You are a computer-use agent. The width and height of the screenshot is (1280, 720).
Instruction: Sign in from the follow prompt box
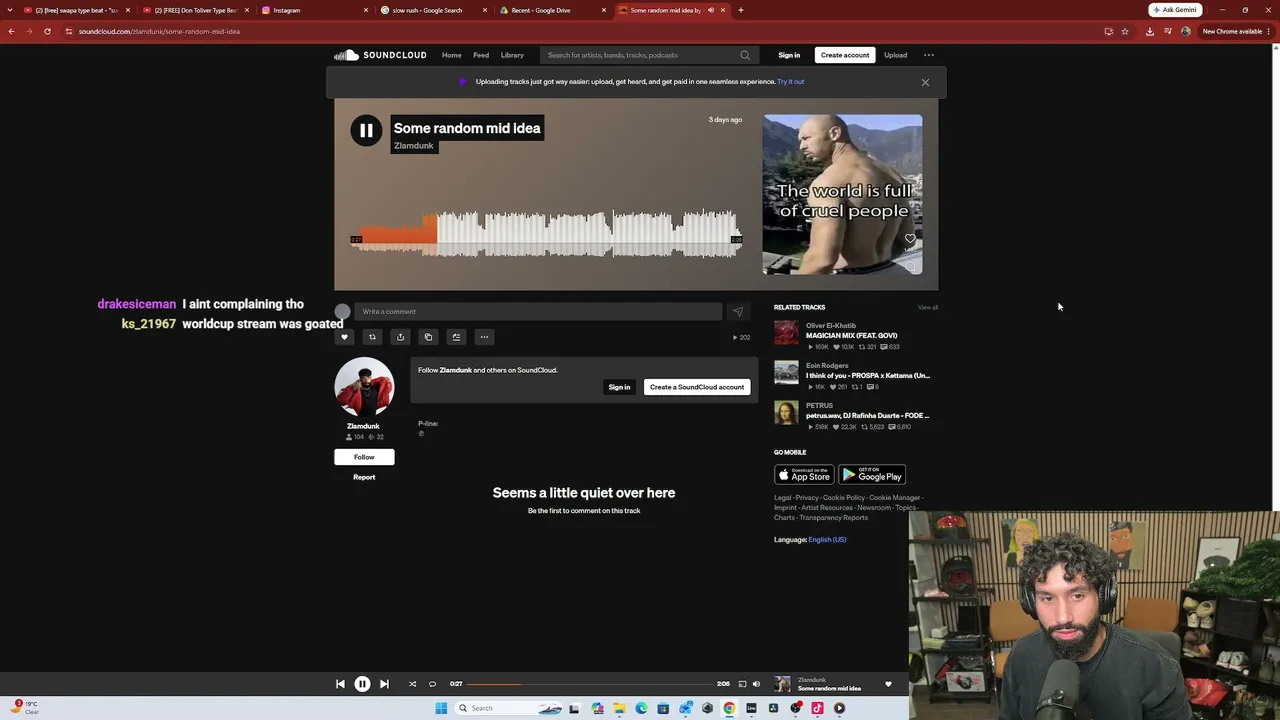click(x=619, y=387)
